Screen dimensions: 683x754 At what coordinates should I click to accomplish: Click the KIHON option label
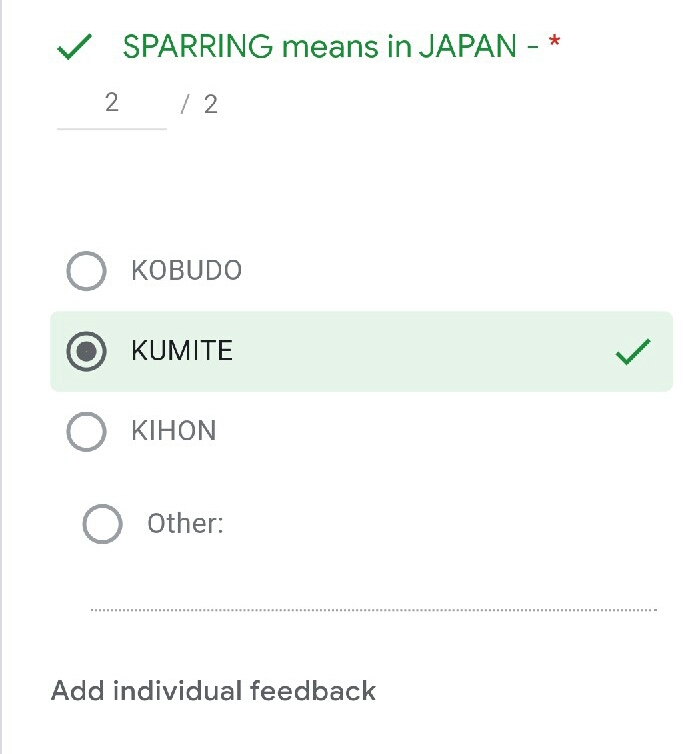(x=173, y=431)
